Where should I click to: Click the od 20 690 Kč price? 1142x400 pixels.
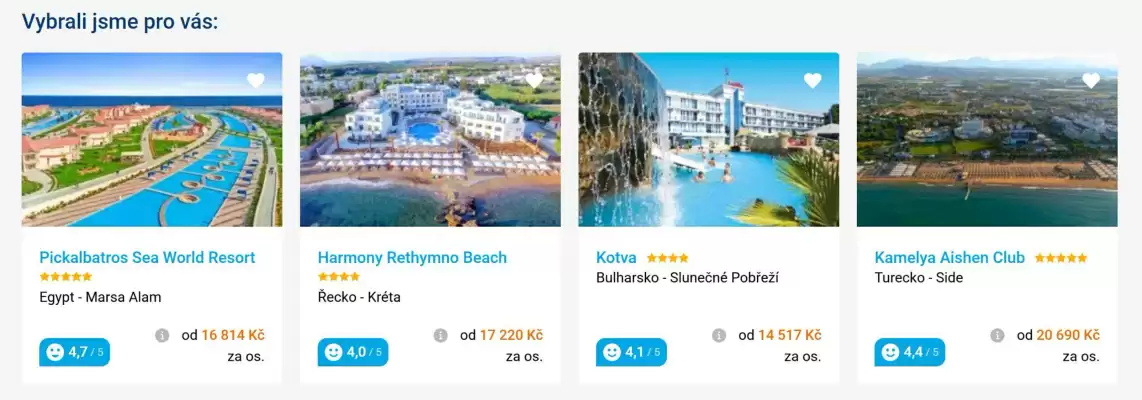click(1058, 335)
